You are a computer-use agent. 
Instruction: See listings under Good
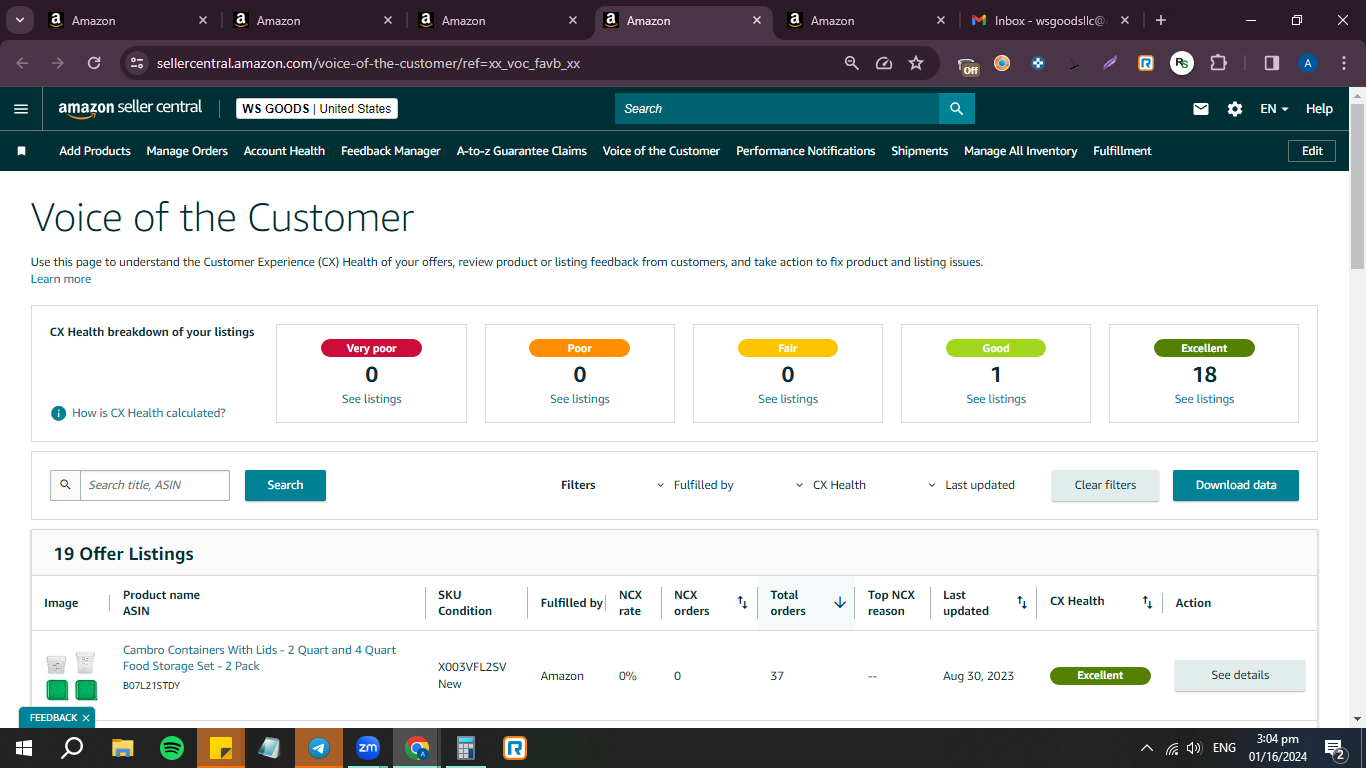pyautogui.click(x=996, y=399)
